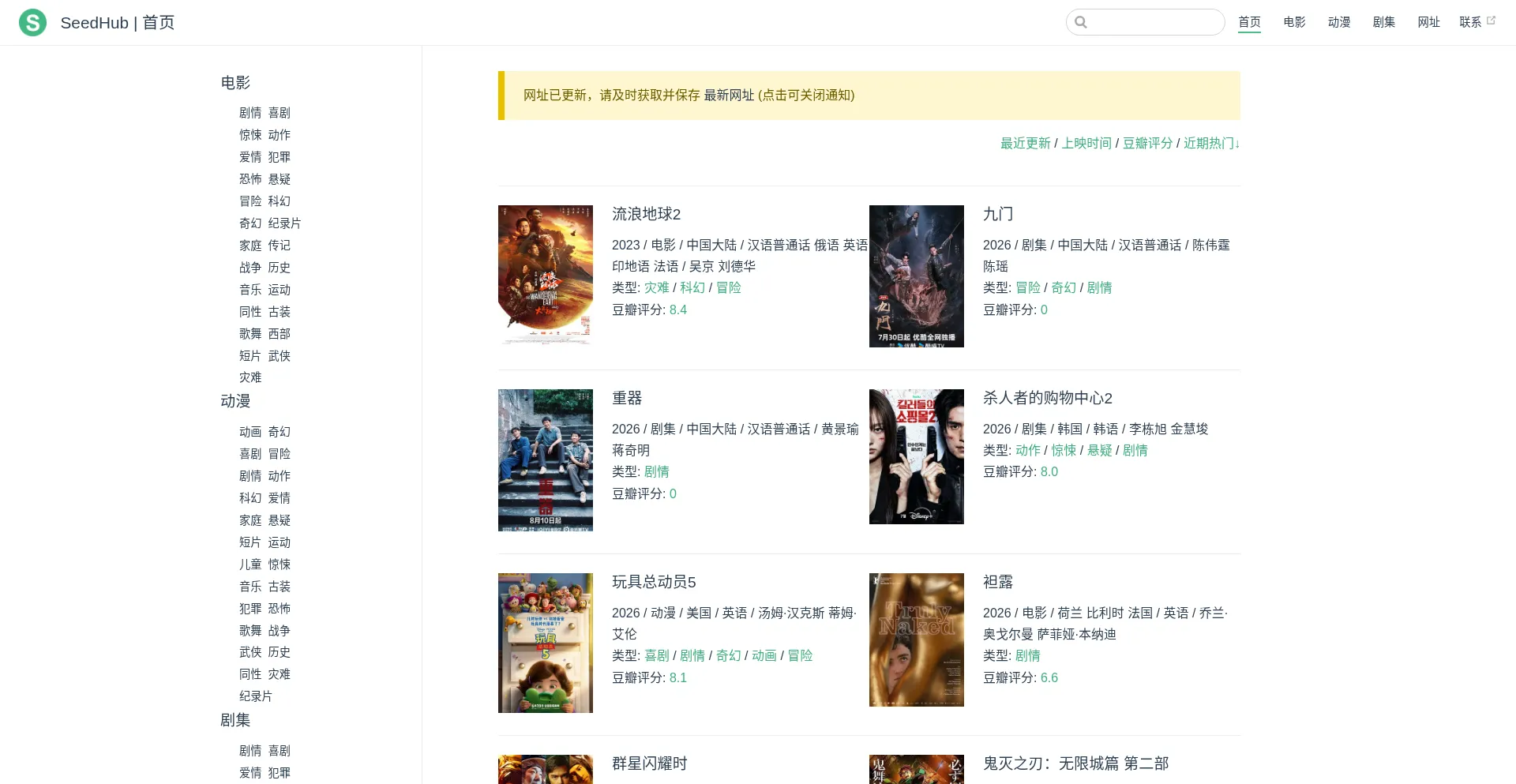Click the 8.4 豆瓣评分 of 流浪地球2

678,310
